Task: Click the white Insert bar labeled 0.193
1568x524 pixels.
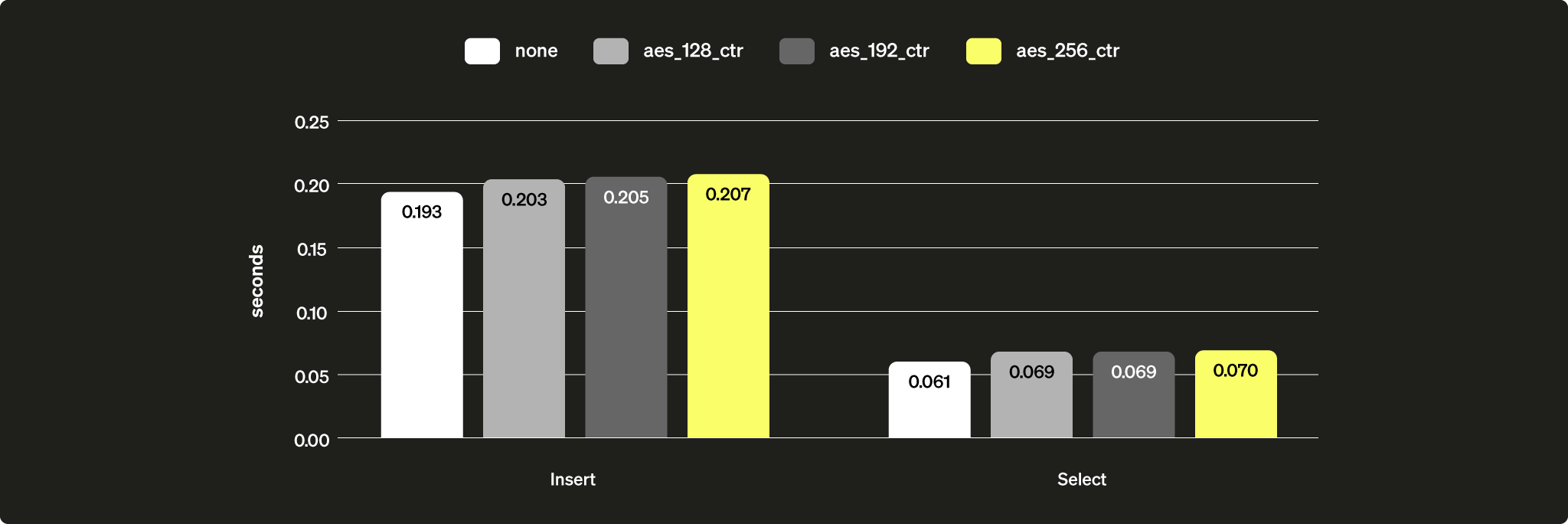Action: click(422, 322)
